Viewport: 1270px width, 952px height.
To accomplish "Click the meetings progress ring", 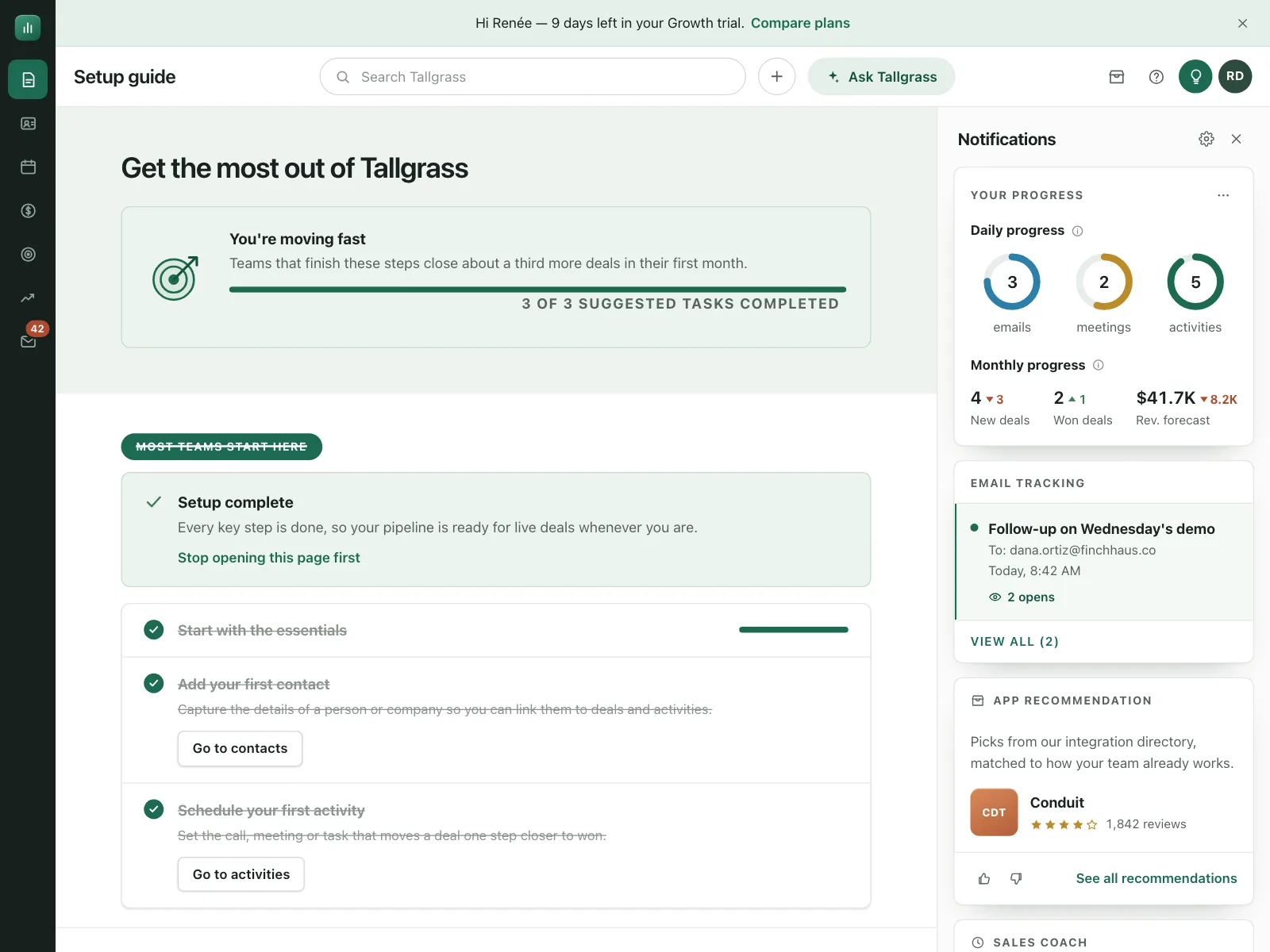I will coord(1104,282).
